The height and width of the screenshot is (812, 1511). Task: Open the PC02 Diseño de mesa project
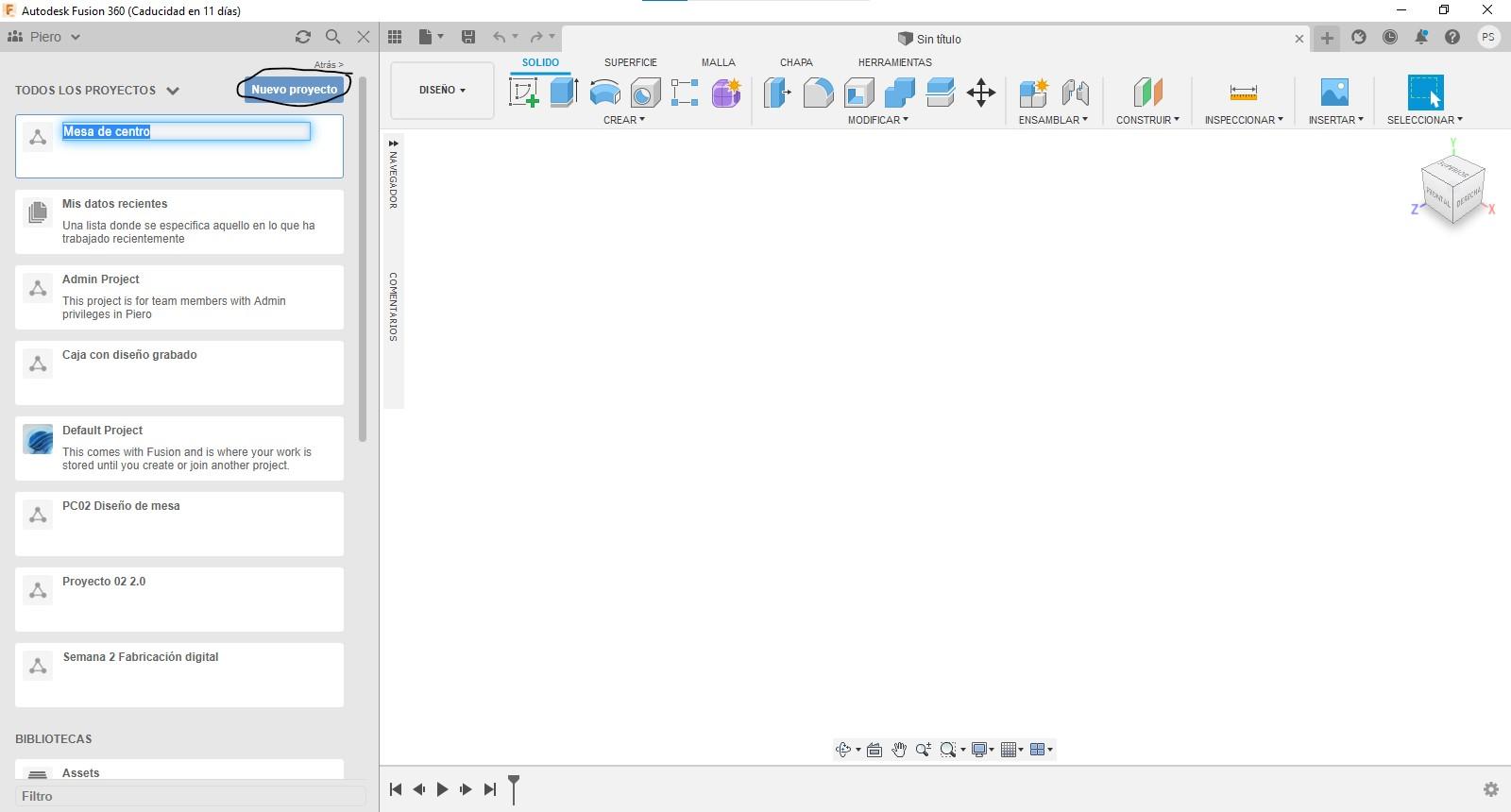pos(179,524)
